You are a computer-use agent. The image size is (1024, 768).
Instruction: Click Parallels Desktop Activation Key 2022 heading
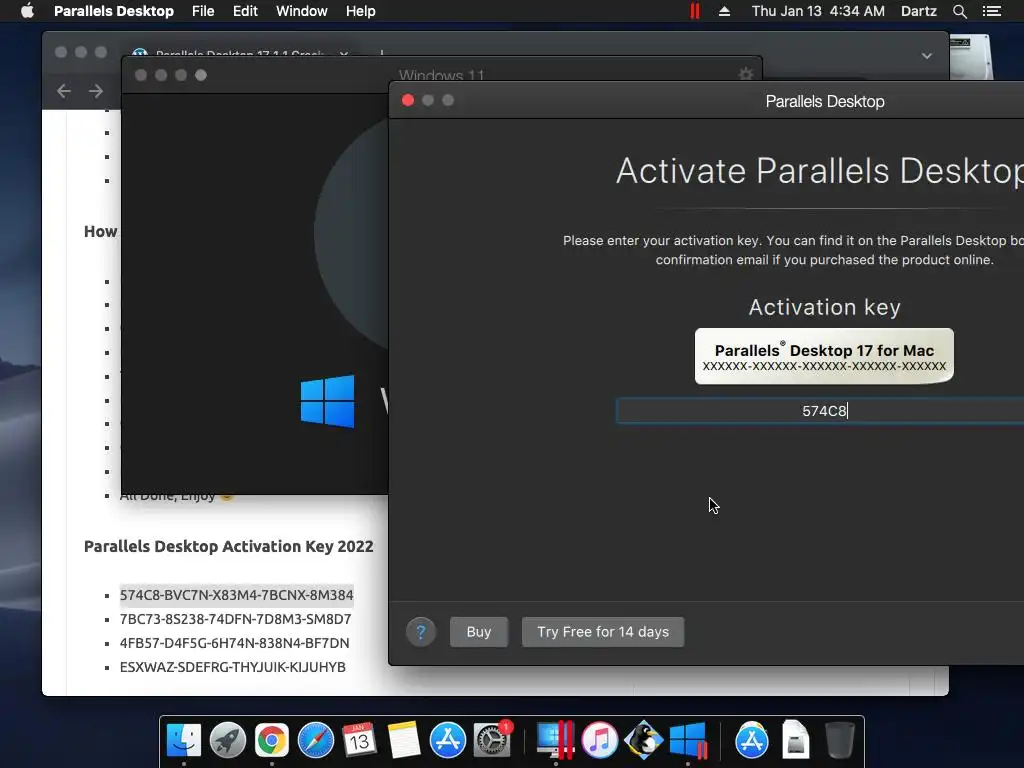pos(229,546)
